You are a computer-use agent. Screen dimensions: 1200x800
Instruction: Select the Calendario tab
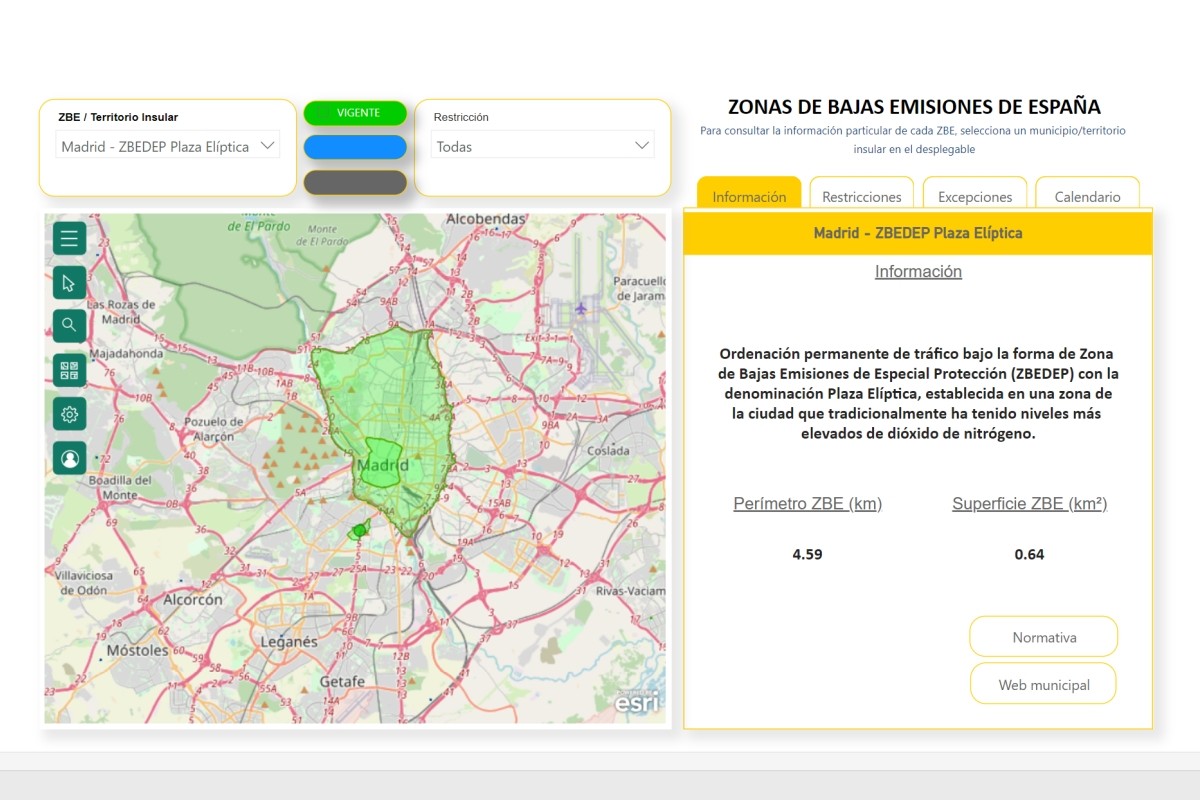(x=1087, y=196)
